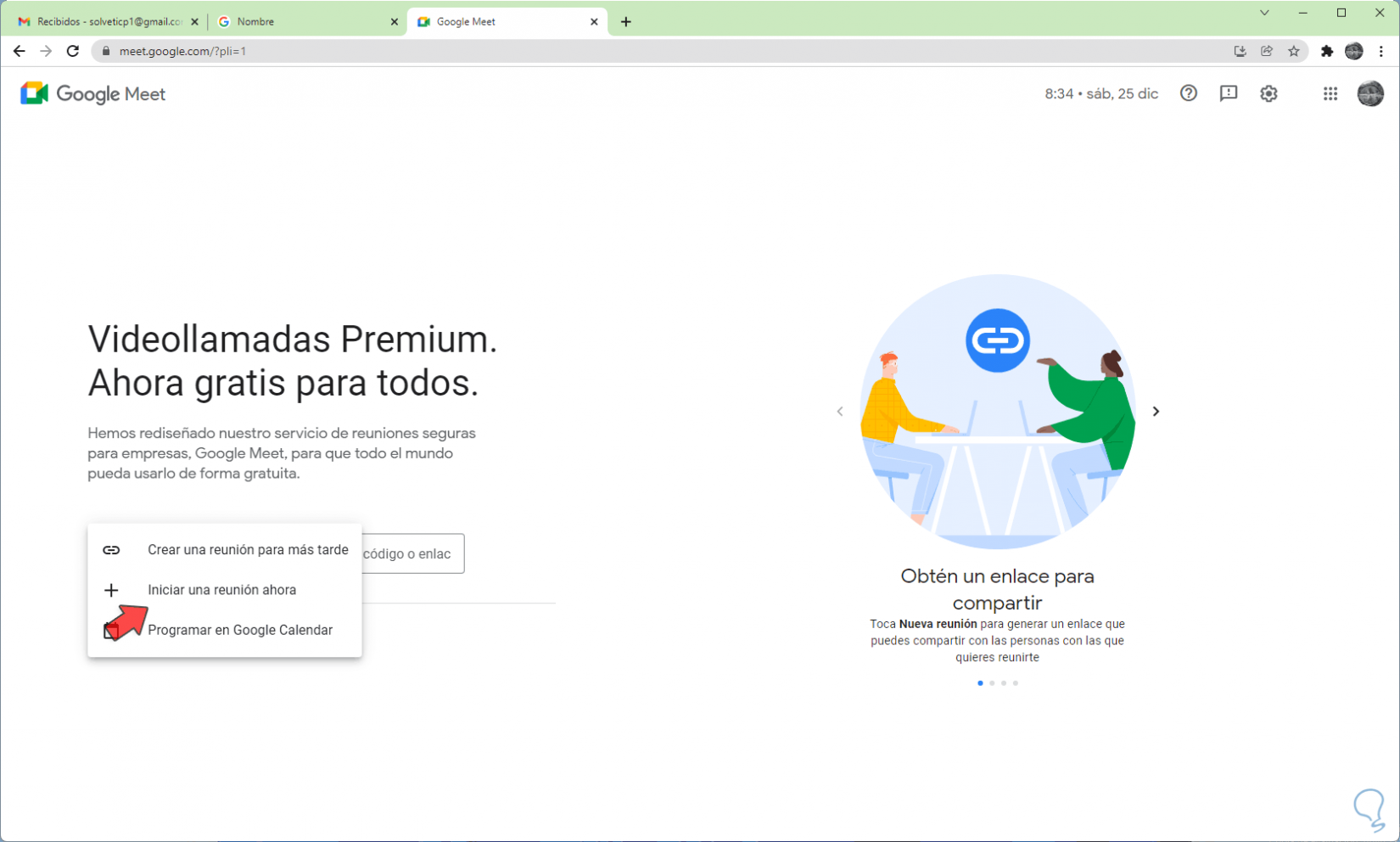Bookmark this page with star icon
Screen dimensions: 1400x842
1294,51
